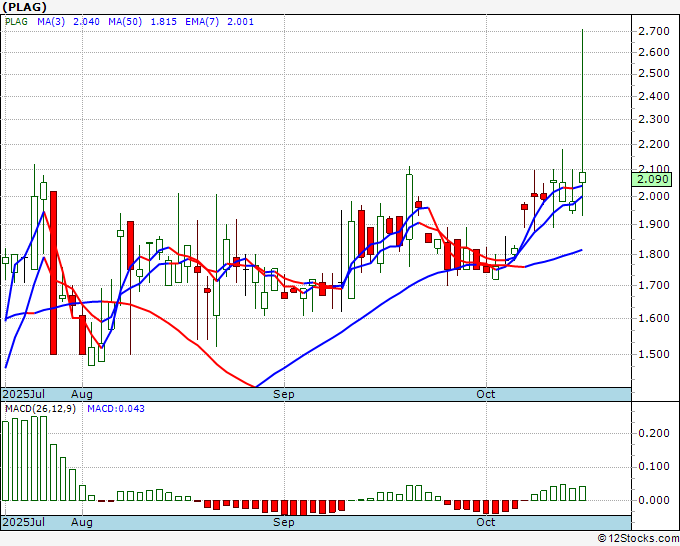The height and width of the screenshot is (546, 680).
Task: Click the 0.100 MACD axis label
Action: pyautogui.click(x=654, y=467)
